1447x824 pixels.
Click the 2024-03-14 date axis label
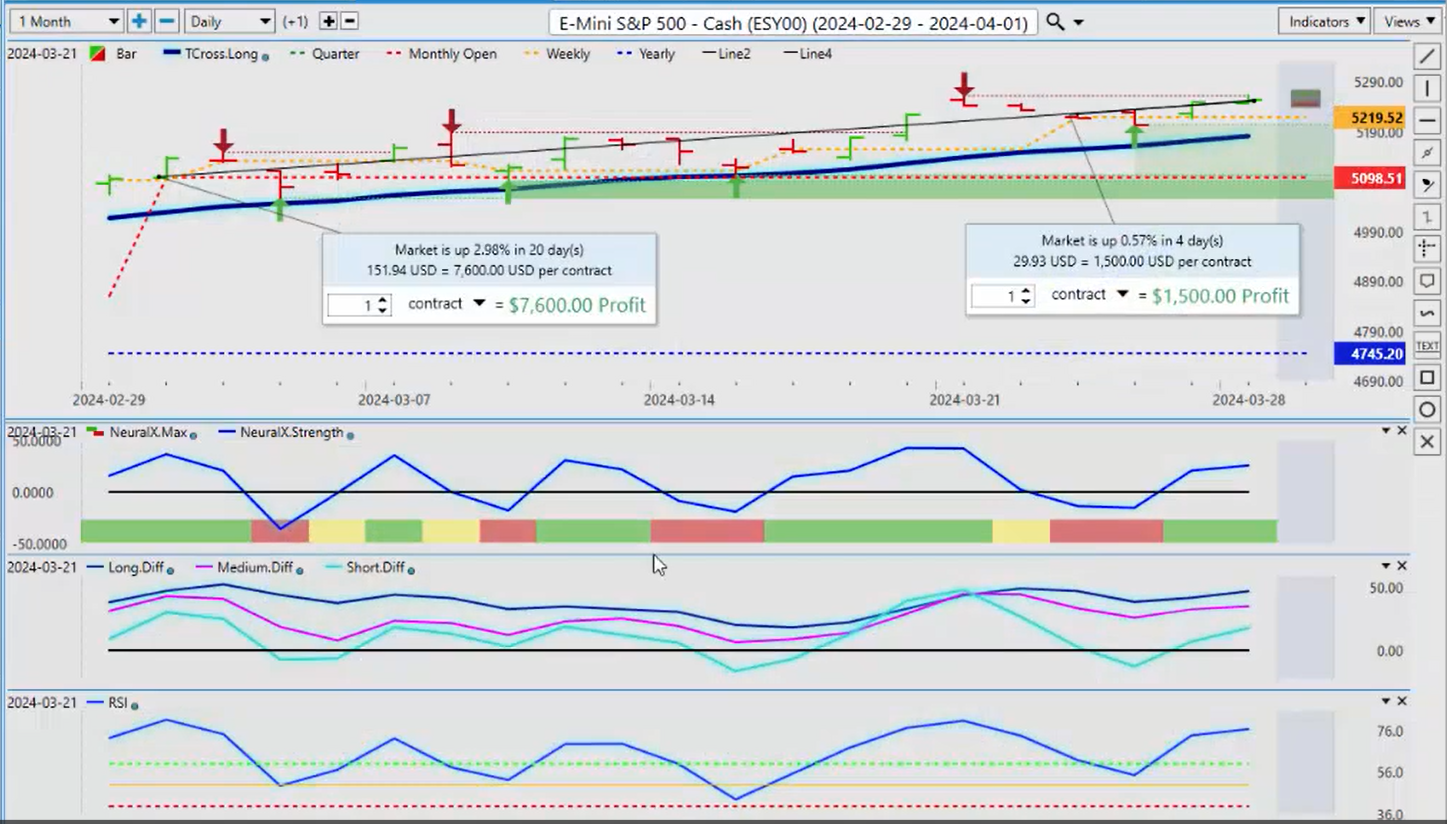679,400
